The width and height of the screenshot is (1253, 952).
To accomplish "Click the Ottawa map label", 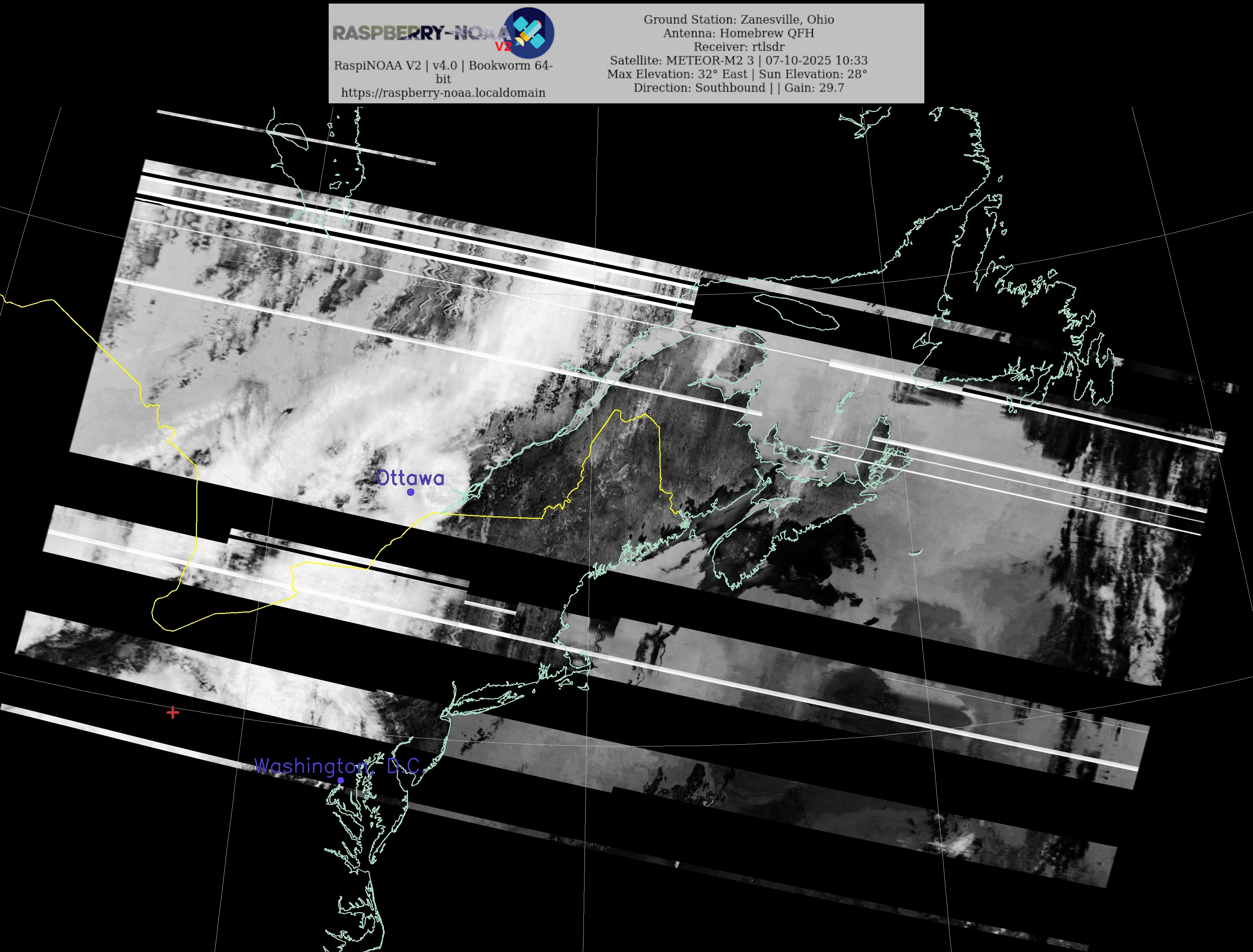I will coord(410,478).
